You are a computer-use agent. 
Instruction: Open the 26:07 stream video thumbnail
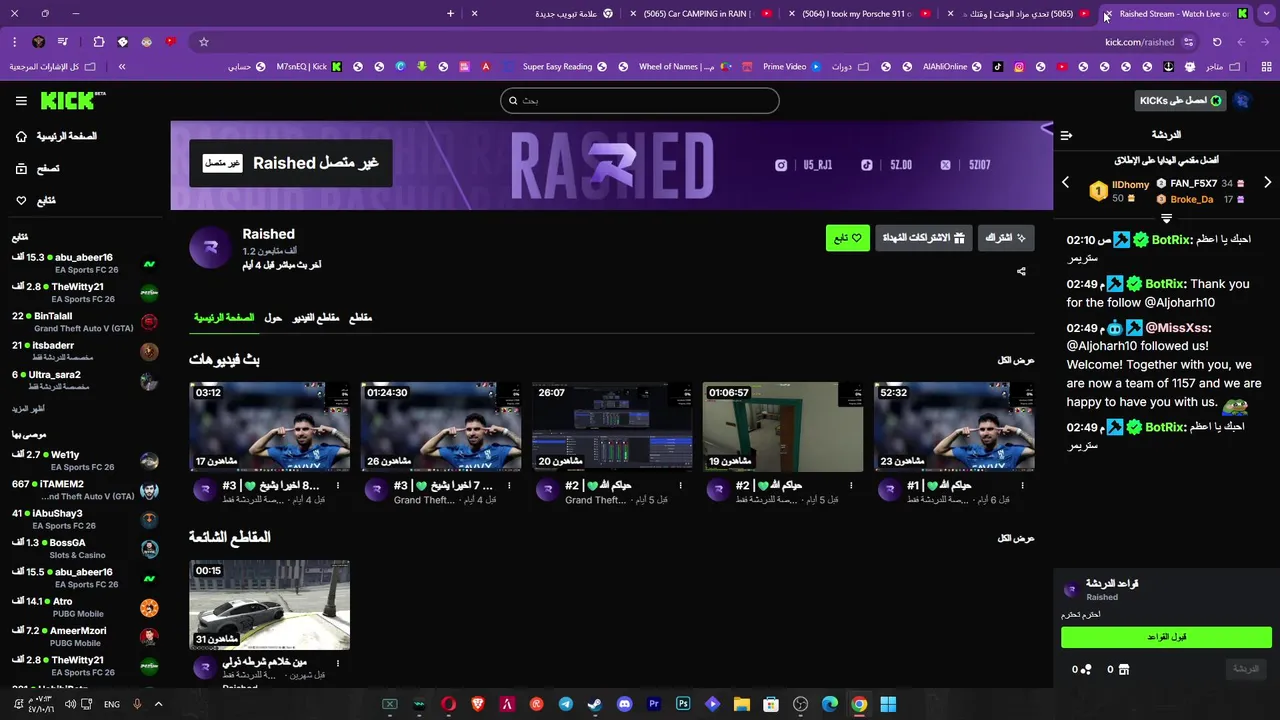612,426
